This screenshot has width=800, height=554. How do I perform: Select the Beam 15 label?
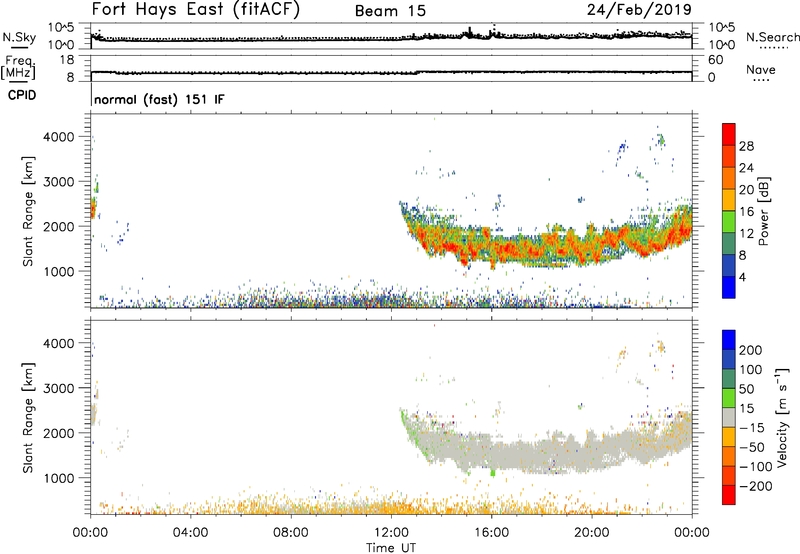pos(390,11)
